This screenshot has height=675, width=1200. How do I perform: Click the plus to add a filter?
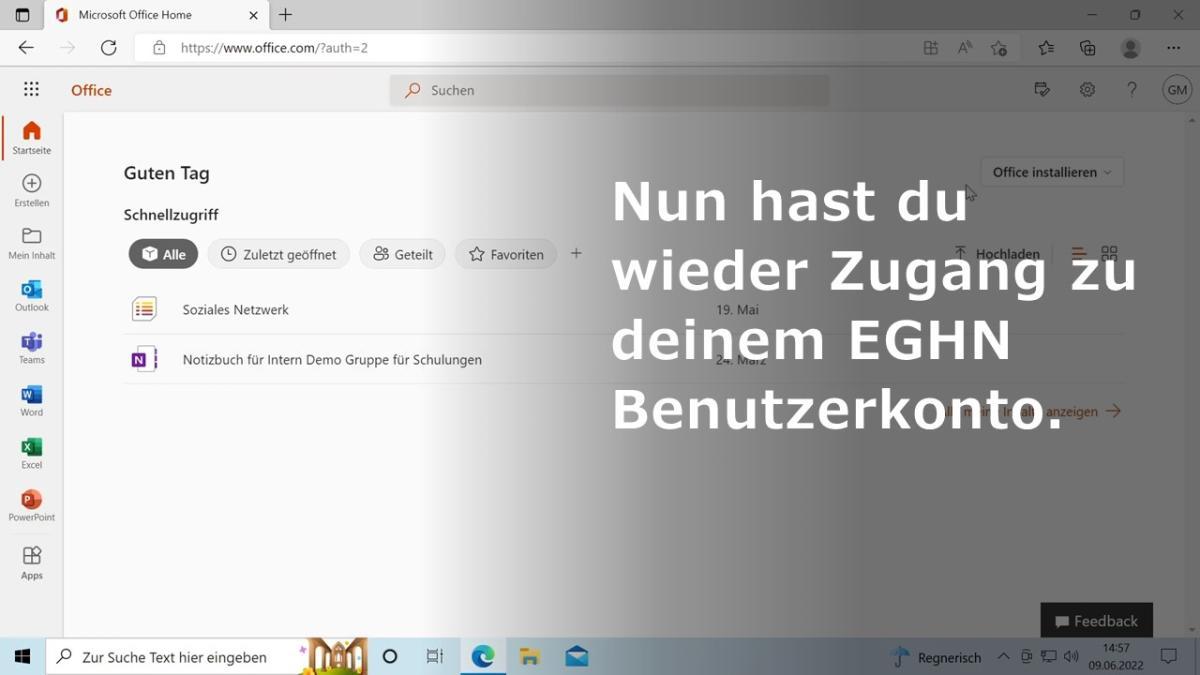pyautogui.click(x=576, y=254)
